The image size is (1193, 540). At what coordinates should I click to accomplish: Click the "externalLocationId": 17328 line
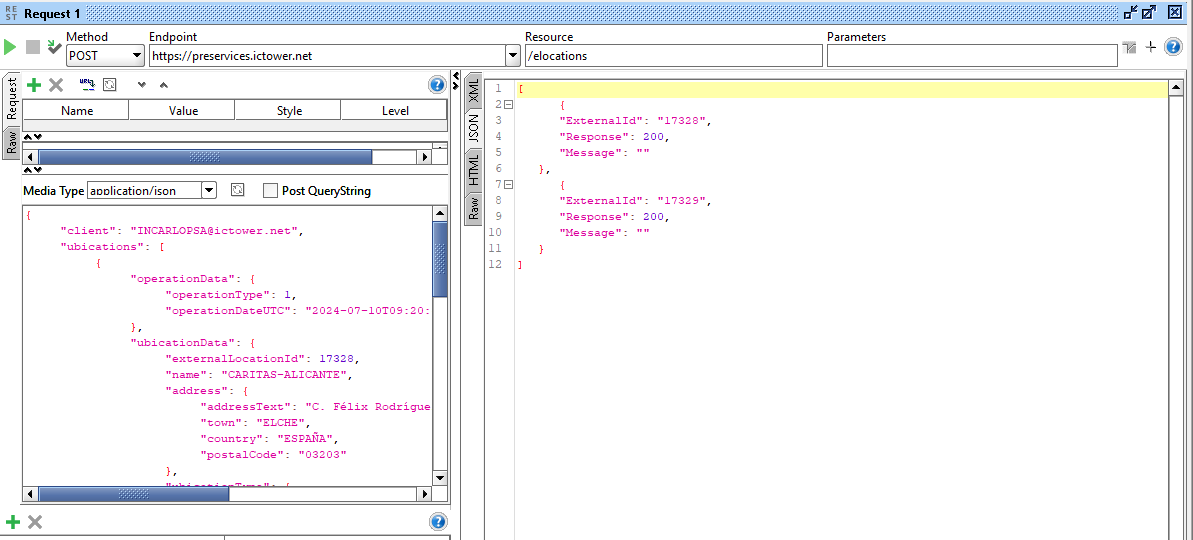262,358
